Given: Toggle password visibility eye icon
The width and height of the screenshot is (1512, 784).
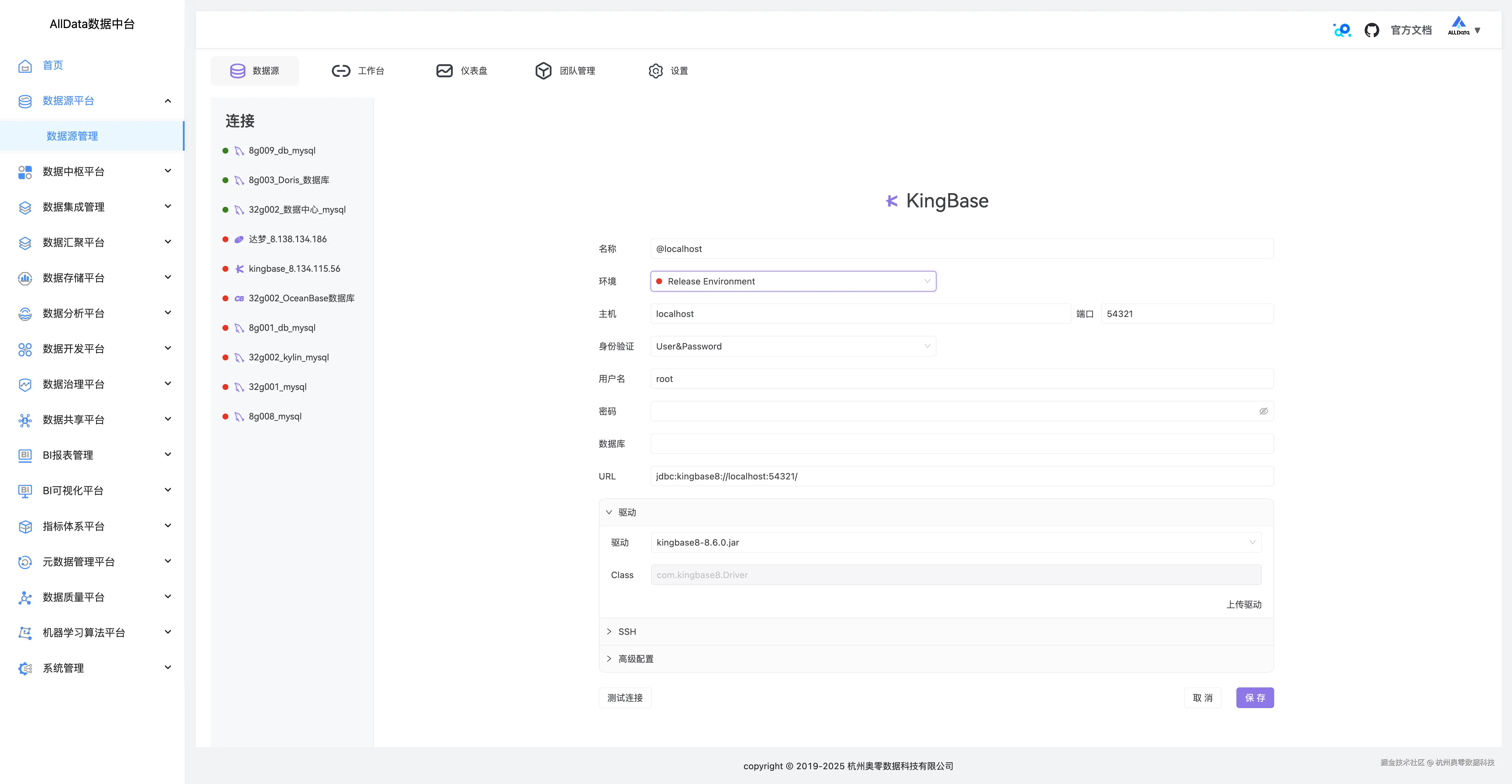Looking at the screenshot, I should pyautogui.click(x=1263, y=411).
